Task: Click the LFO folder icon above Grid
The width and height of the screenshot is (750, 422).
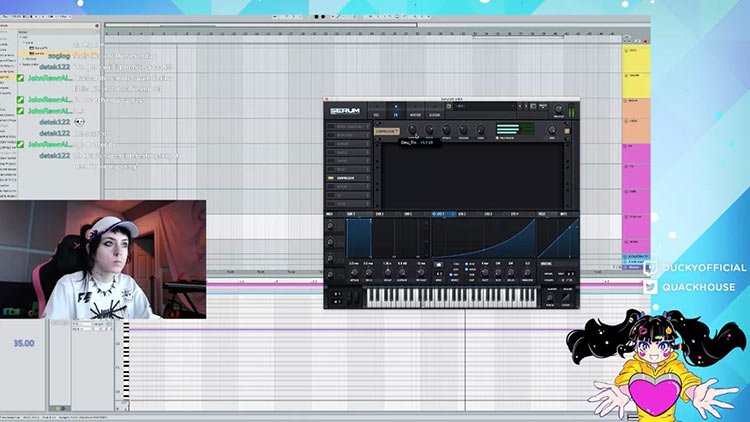Action: pos(439,265)
